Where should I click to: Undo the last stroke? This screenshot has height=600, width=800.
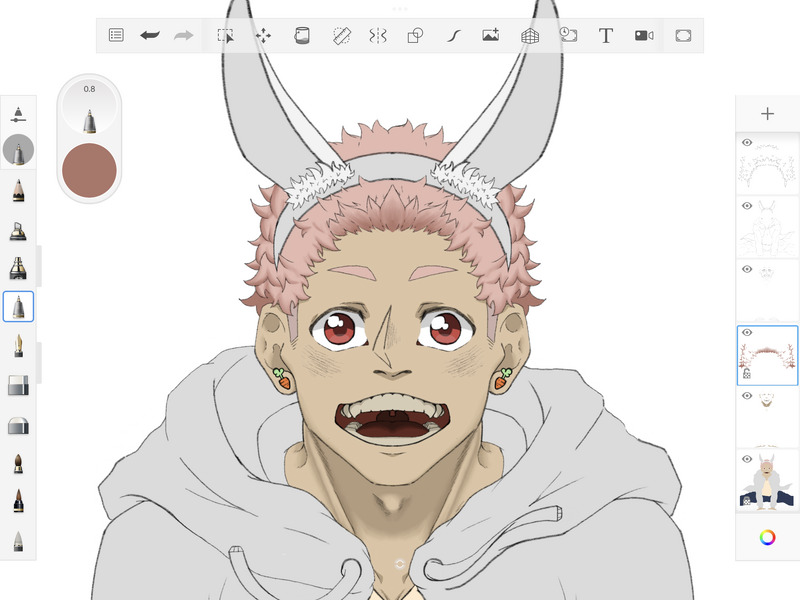pos(150,35)
